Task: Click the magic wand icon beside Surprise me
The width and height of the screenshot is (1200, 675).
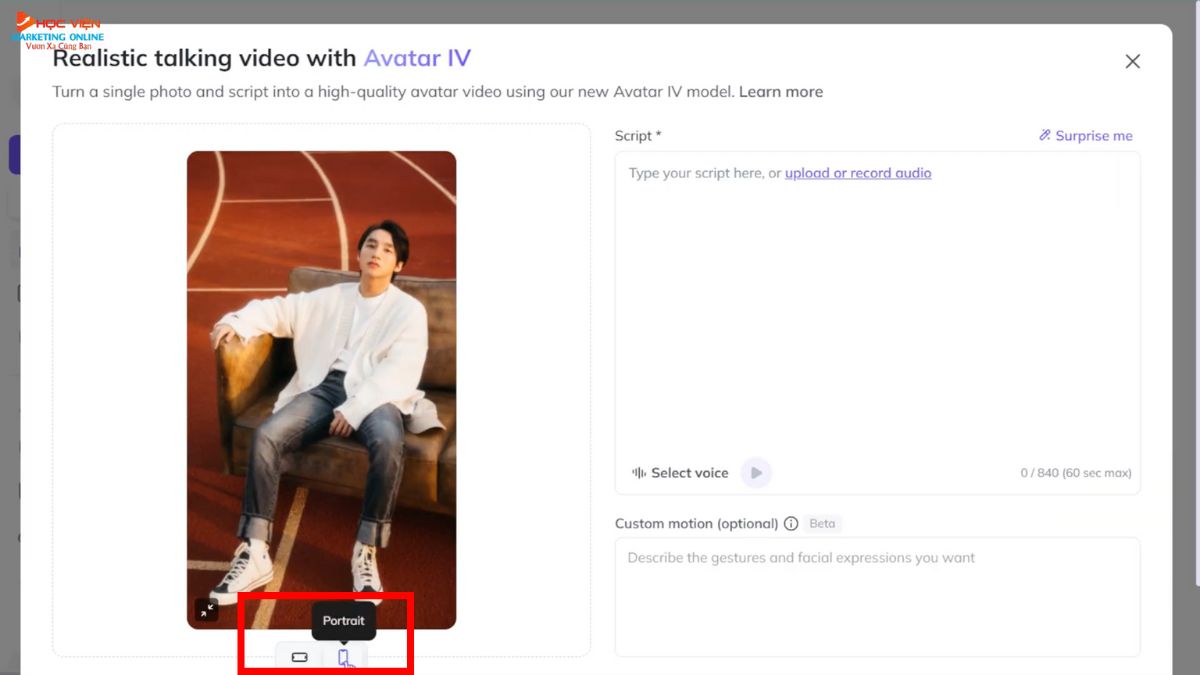Action: (1045, 136)
